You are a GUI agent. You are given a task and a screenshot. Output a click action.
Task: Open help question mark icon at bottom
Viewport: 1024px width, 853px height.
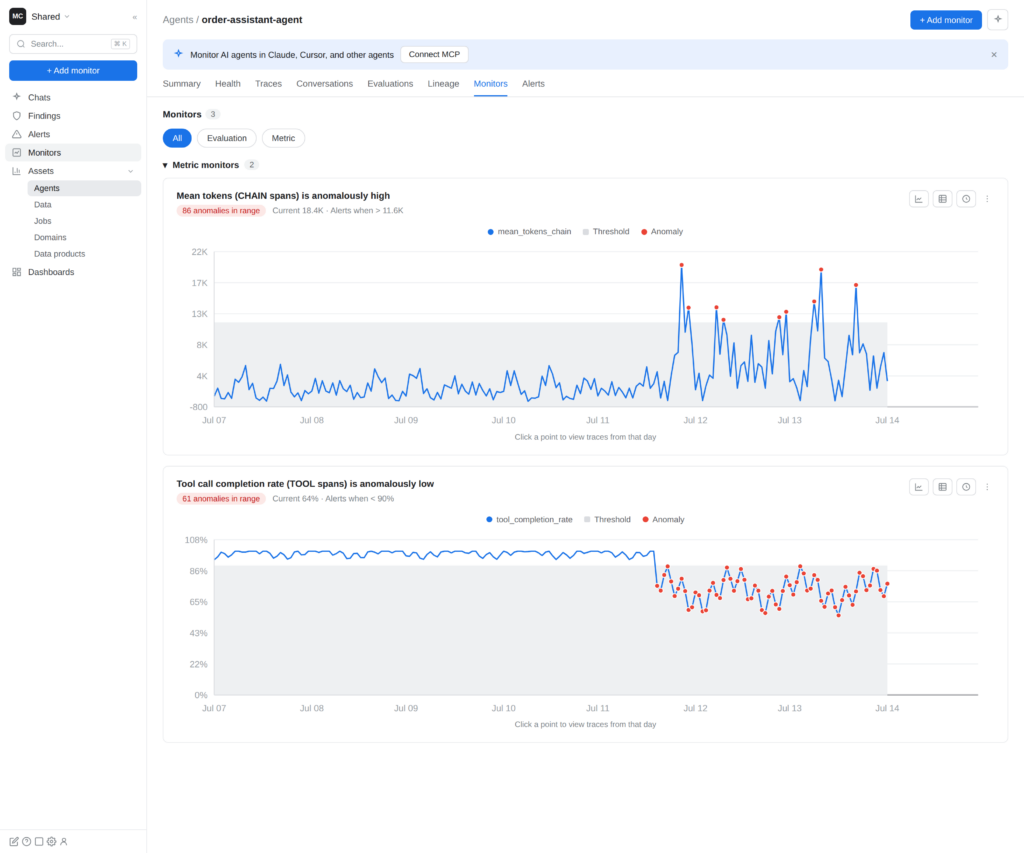click(x=27, y=841)
